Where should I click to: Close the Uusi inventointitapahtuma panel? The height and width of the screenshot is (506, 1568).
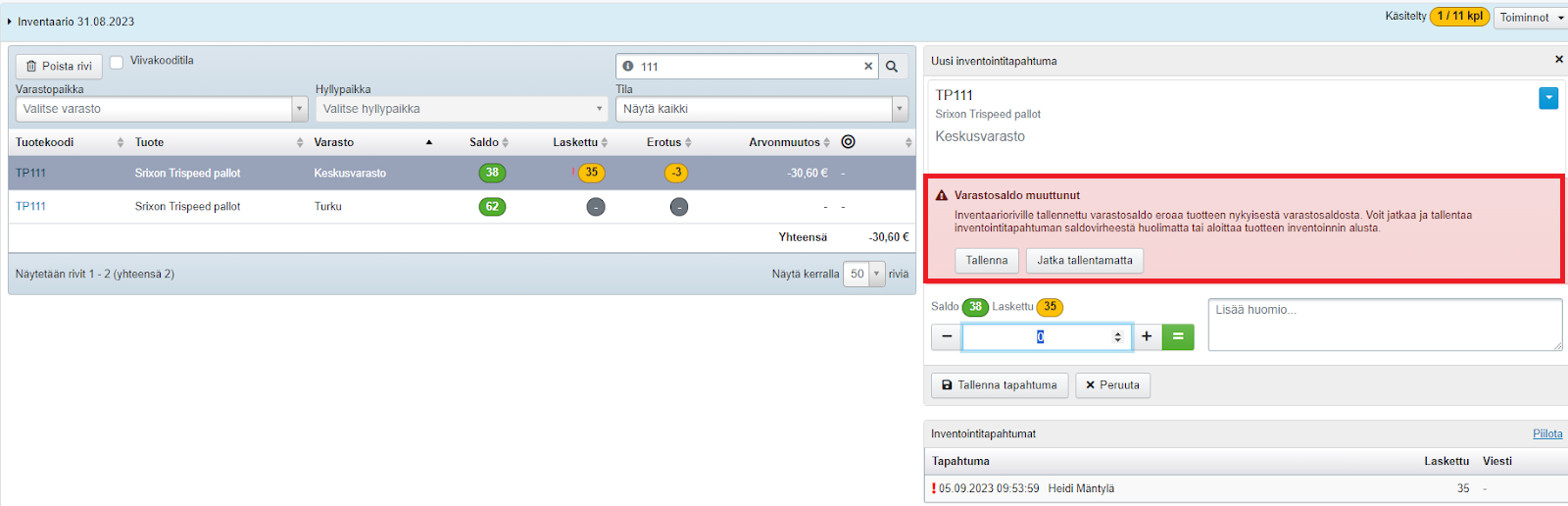[x=1558, y=60]
